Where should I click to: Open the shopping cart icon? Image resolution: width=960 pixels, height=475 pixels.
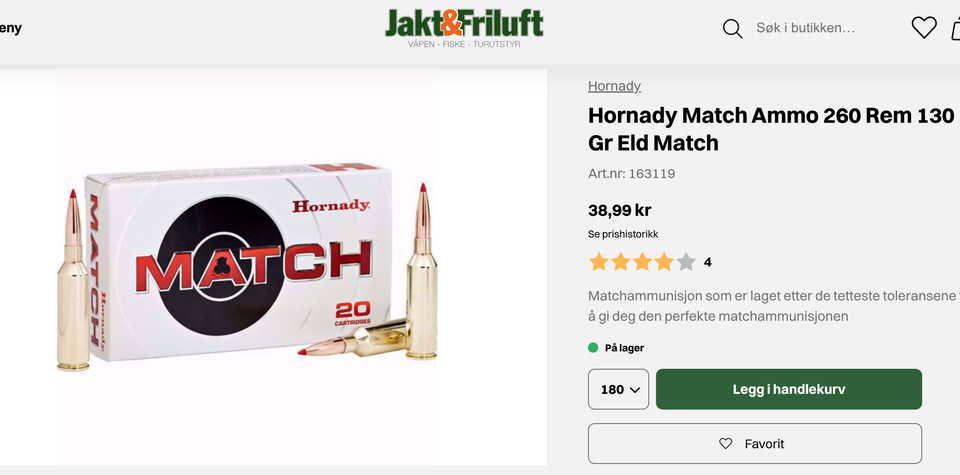tap(956, 28)
